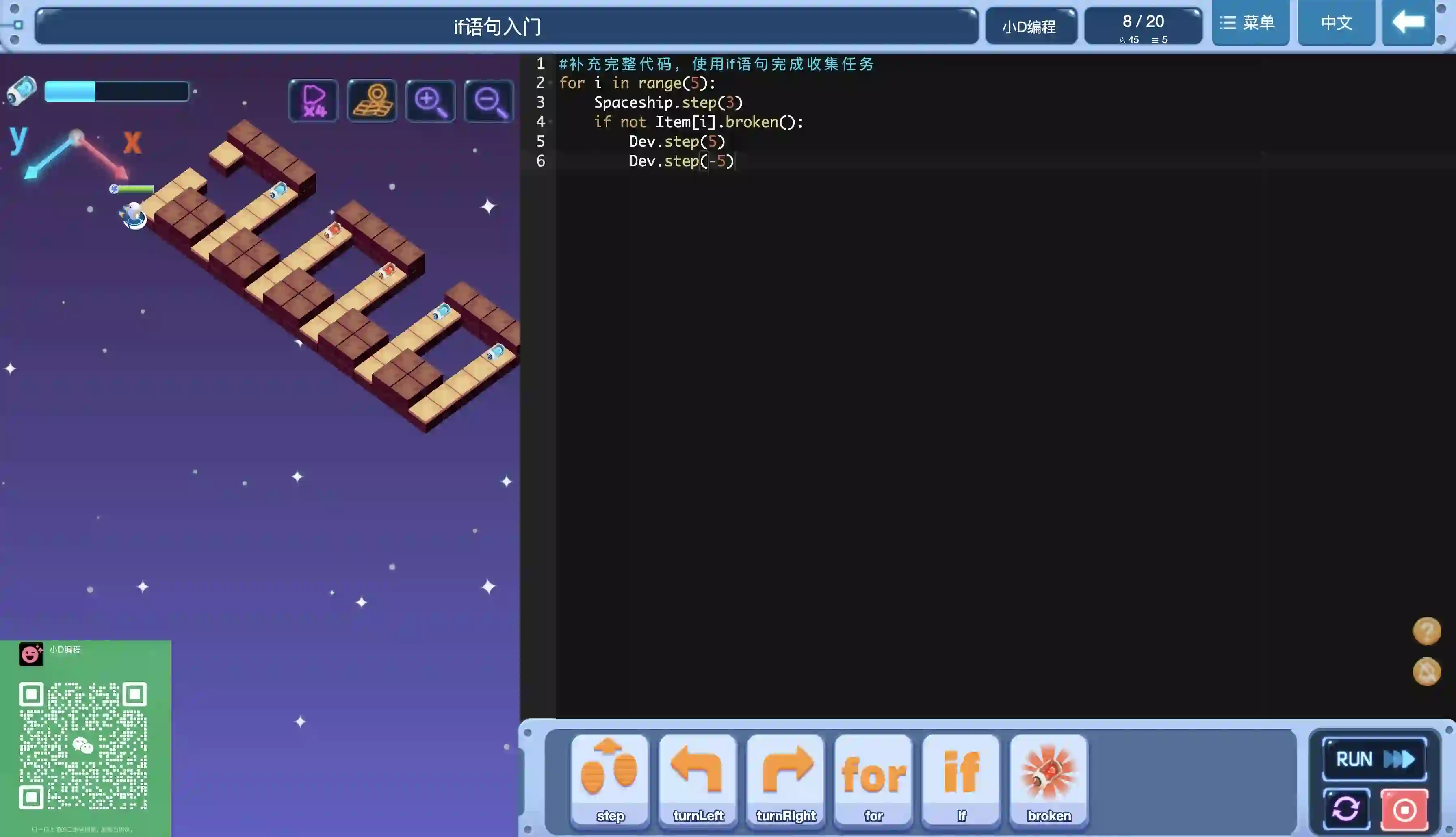Insert the step command block
The width and height of the screenshot is (1456, 837).
pos(610,780)
